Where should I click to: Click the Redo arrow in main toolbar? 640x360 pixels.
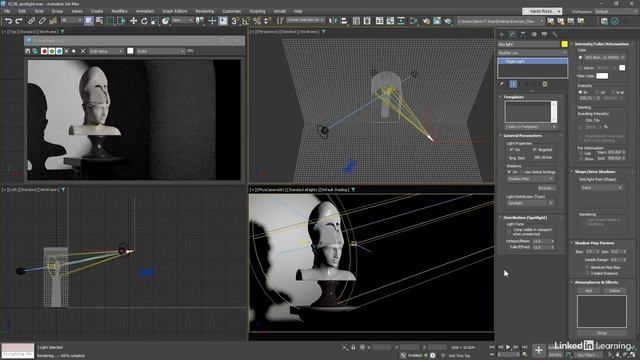[19, 21]
